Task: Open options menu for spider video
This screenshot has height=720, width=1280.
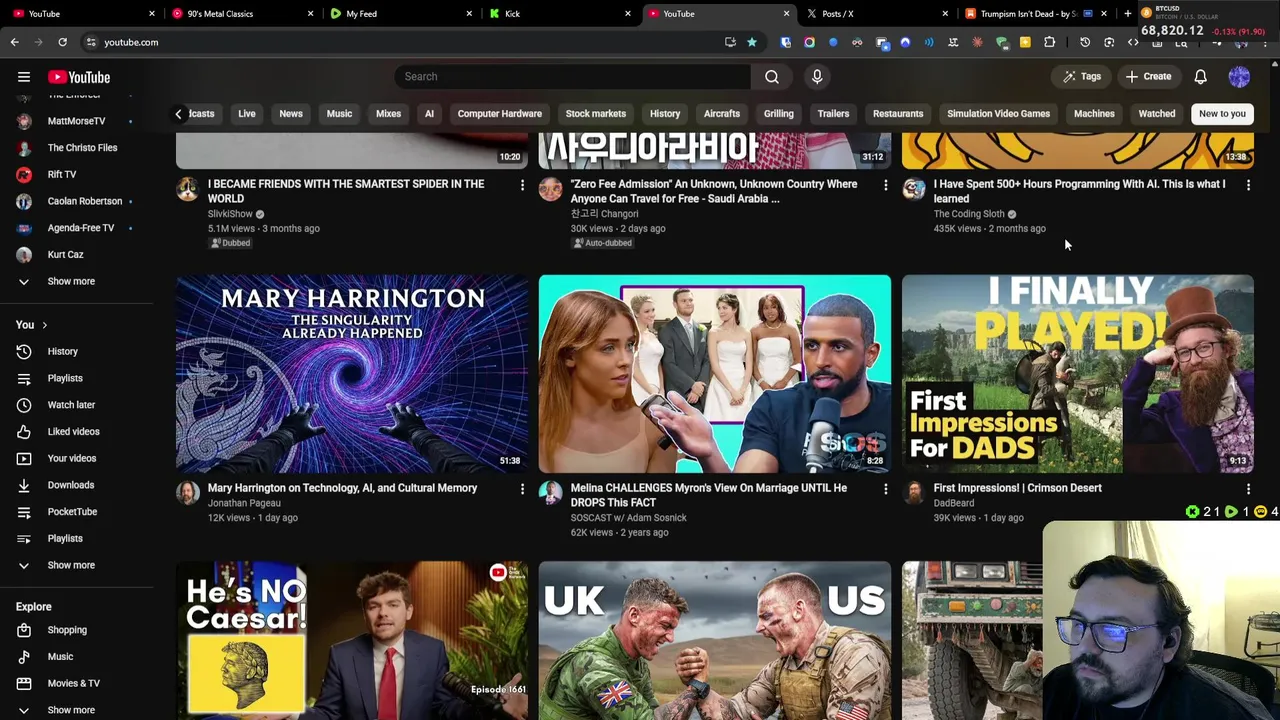Action: 522,185
